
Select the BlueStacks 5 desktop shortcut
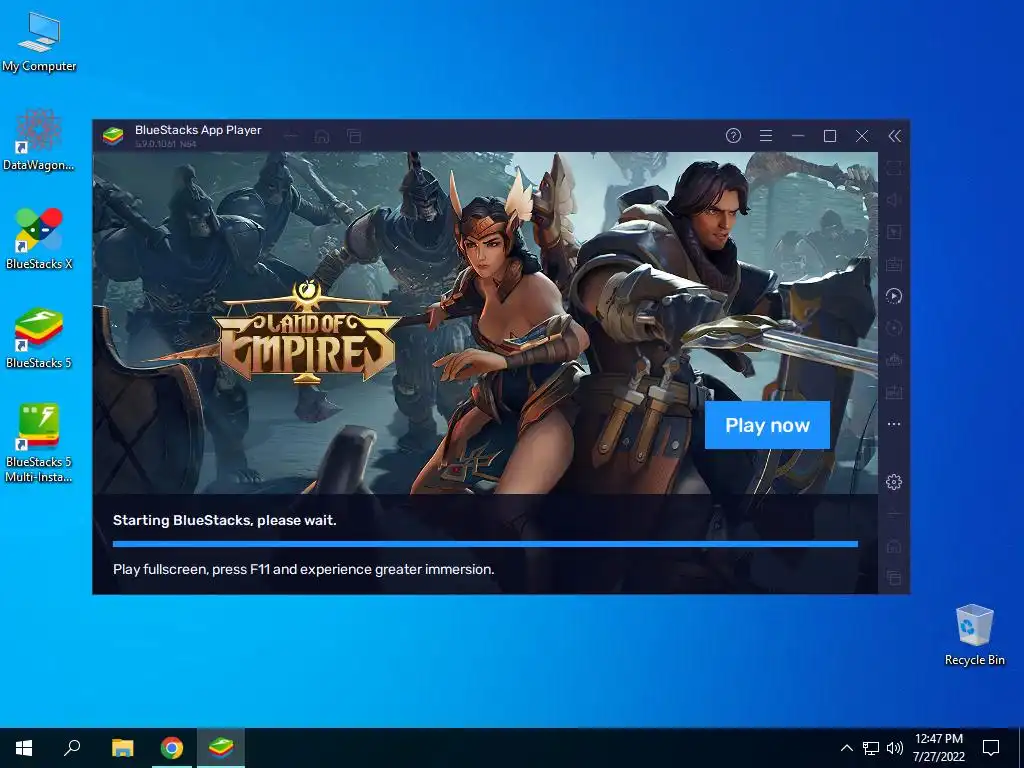point(39,338)
